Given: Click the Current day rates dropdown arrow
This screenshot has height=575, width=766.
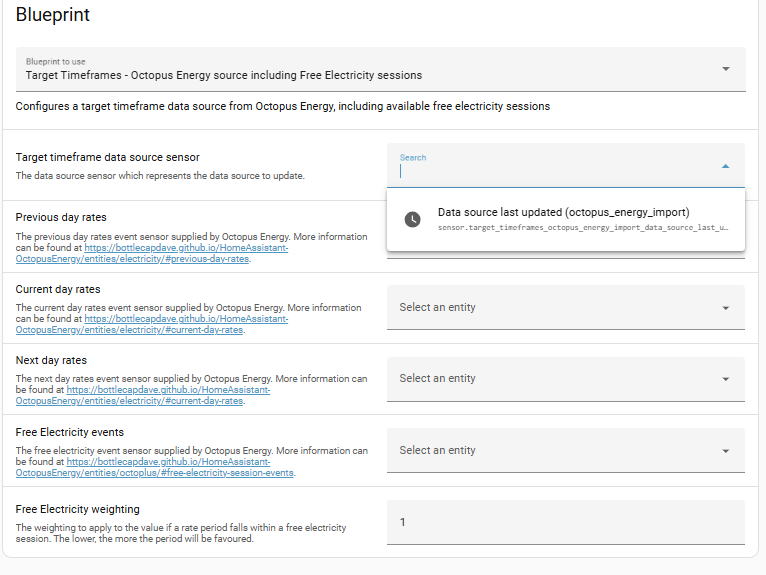Looking at the screenshot, I should coord(725,308).
